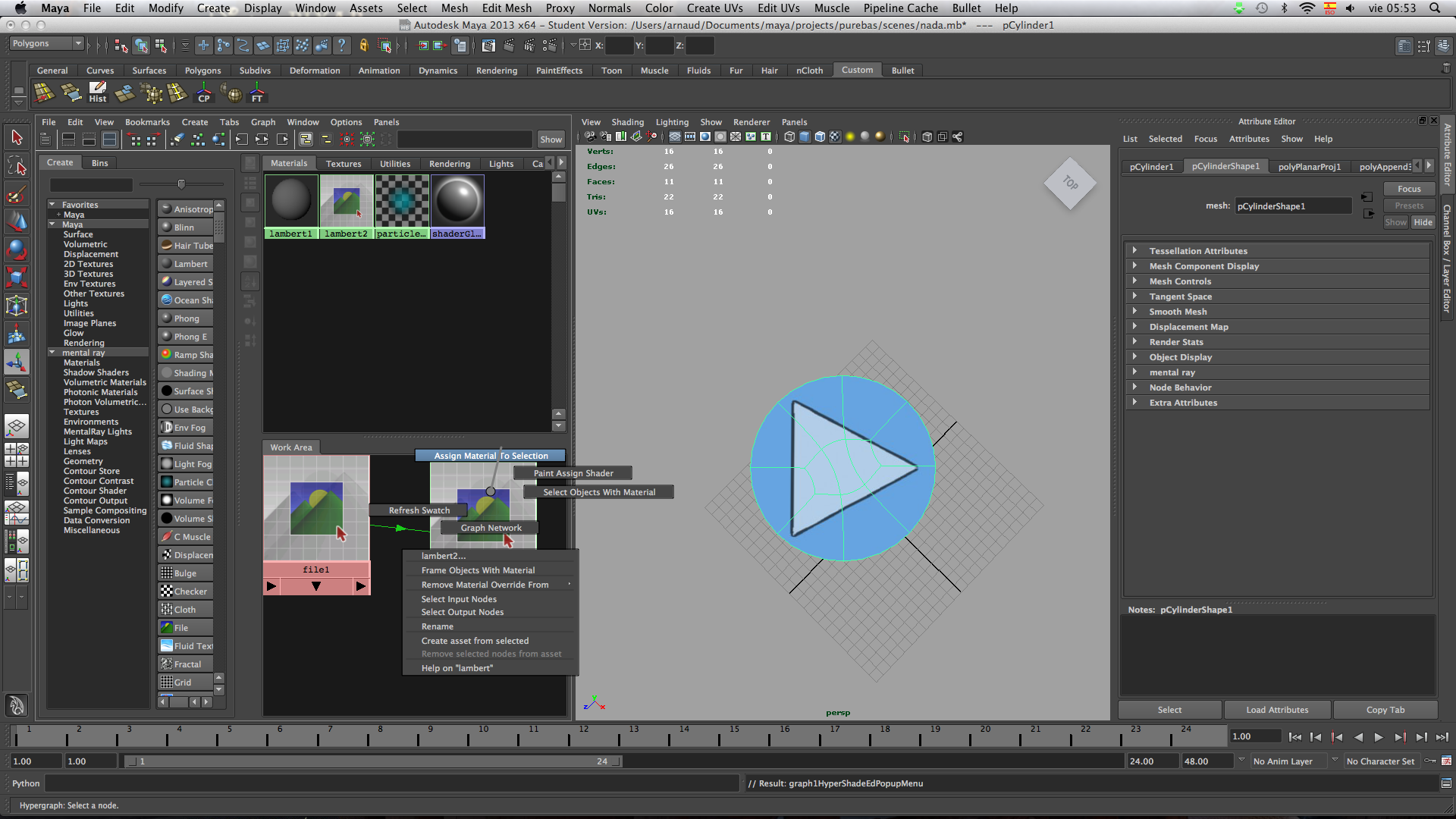Click the viewport camera select icon
1456x819 pixels.
point(590,137)
